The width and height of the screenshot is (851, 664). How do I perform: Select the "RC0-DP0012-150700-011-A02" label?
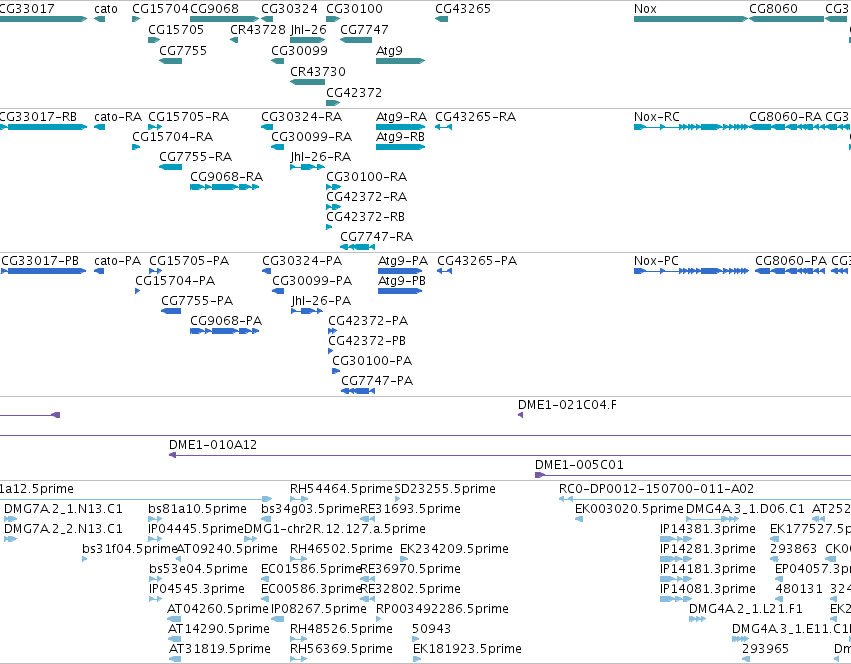(x=656, y=489)
